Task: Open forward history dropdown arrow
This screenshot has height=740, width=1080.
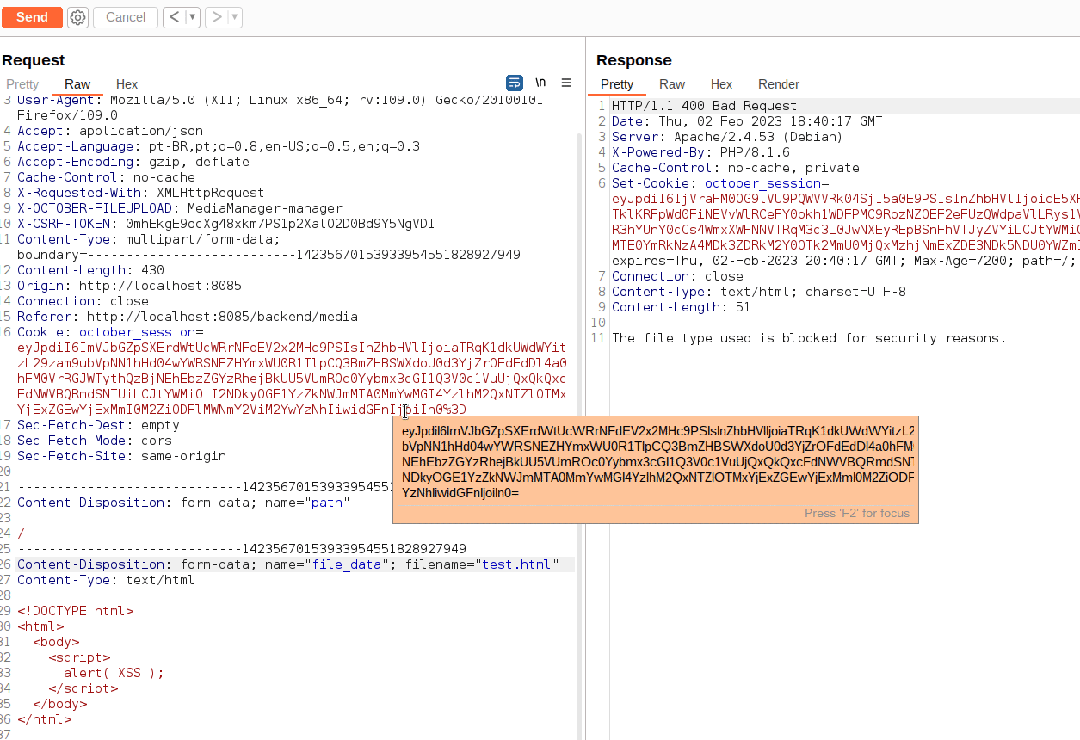Action: pos(235,17)
